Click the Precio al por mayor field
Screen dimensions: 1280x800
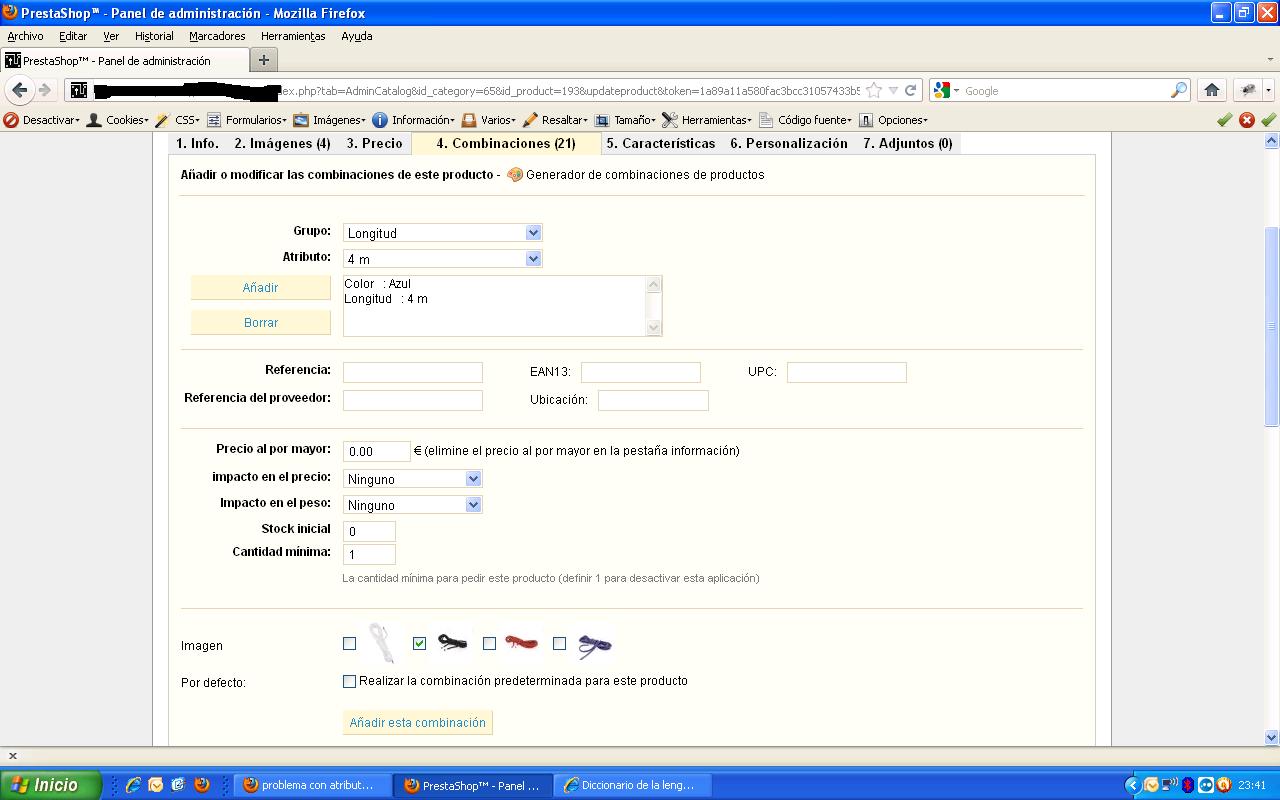click(x=376, y=451)
